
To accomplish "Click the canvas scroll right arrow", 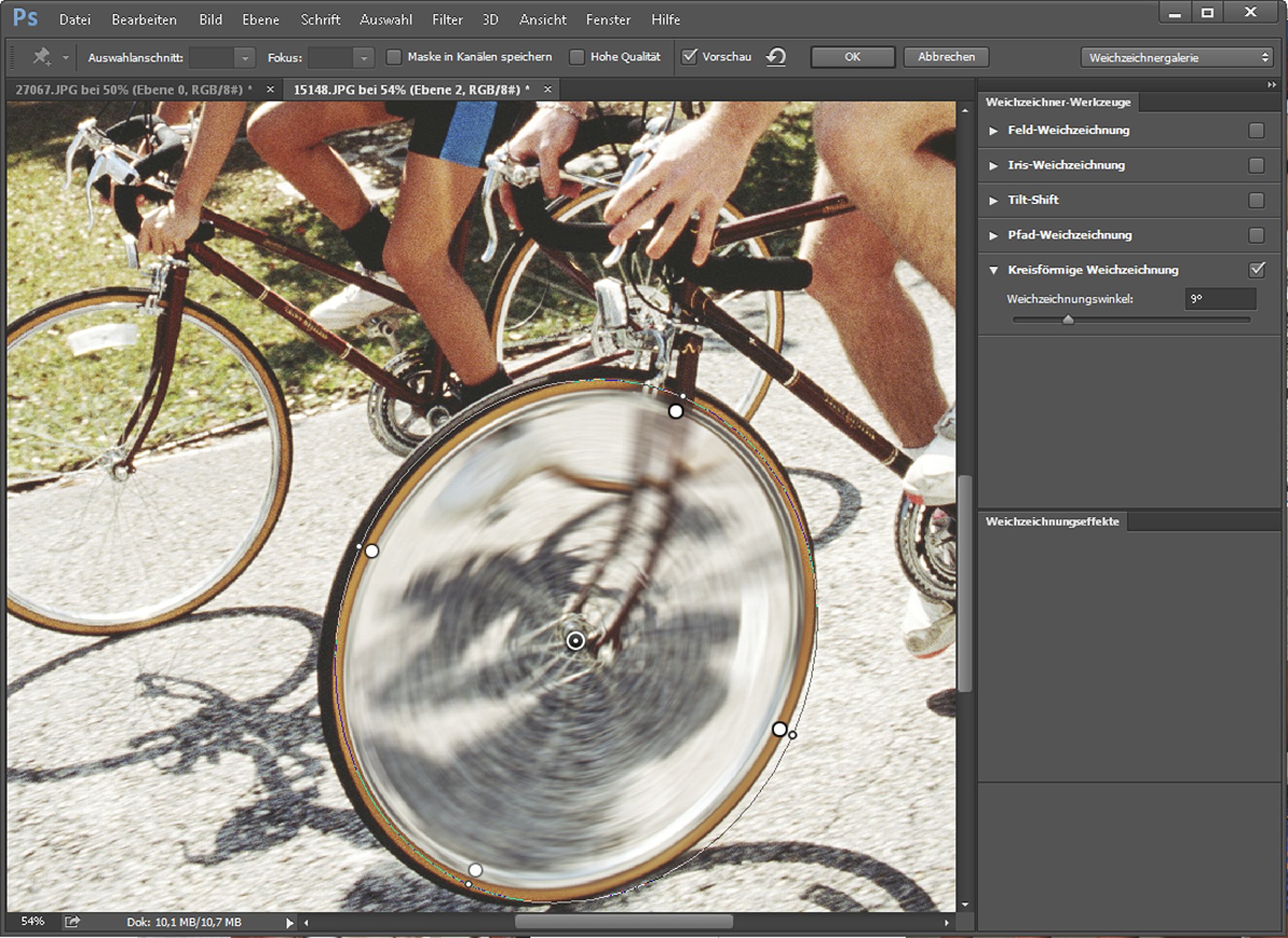I will (946, 923).
